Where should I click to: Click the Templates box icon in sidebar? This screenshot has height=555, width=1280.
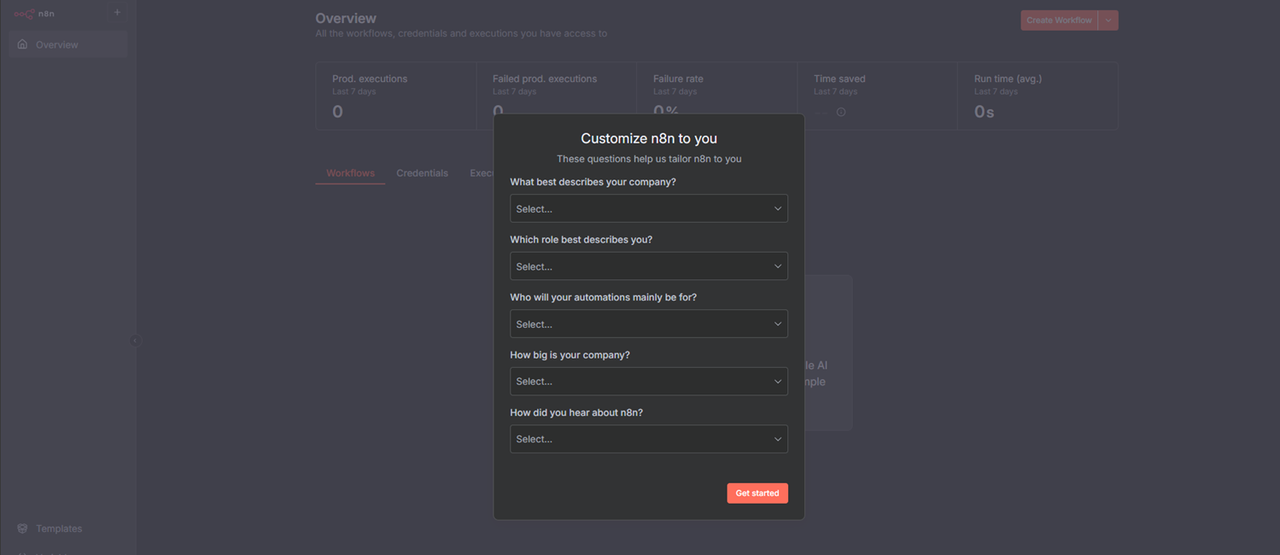(x=23, y=529)
